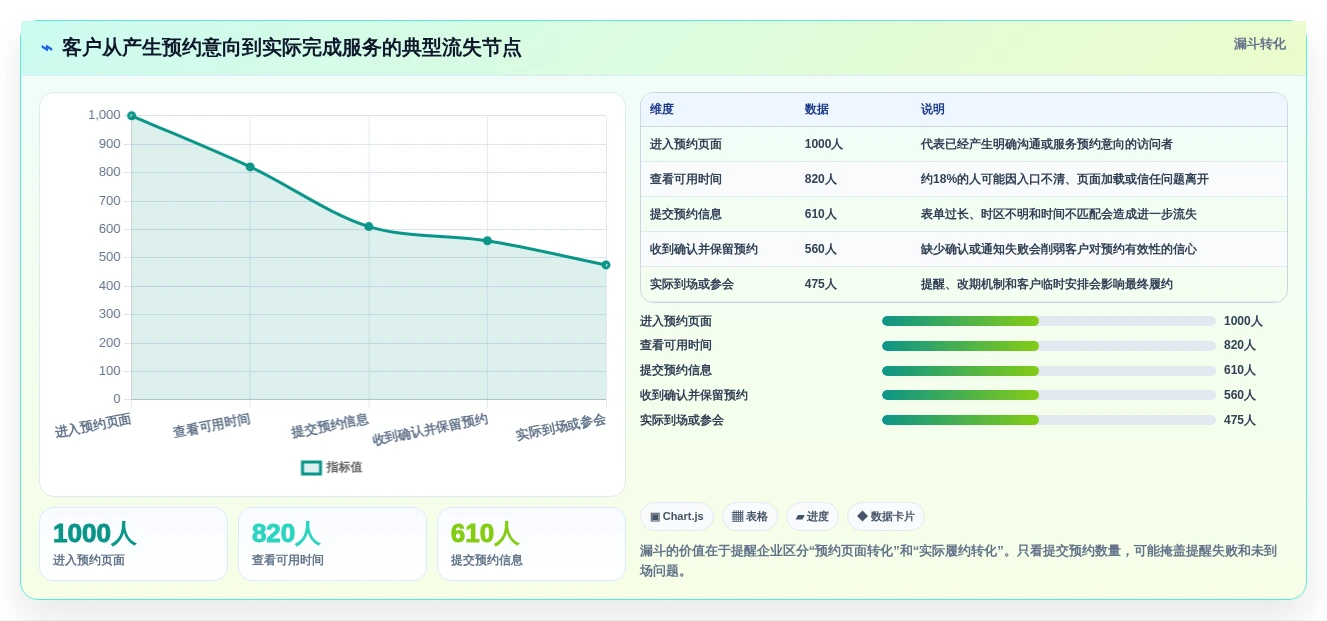
Task: Select the 数据卡片 chip
Action: (x=886, y=517)
